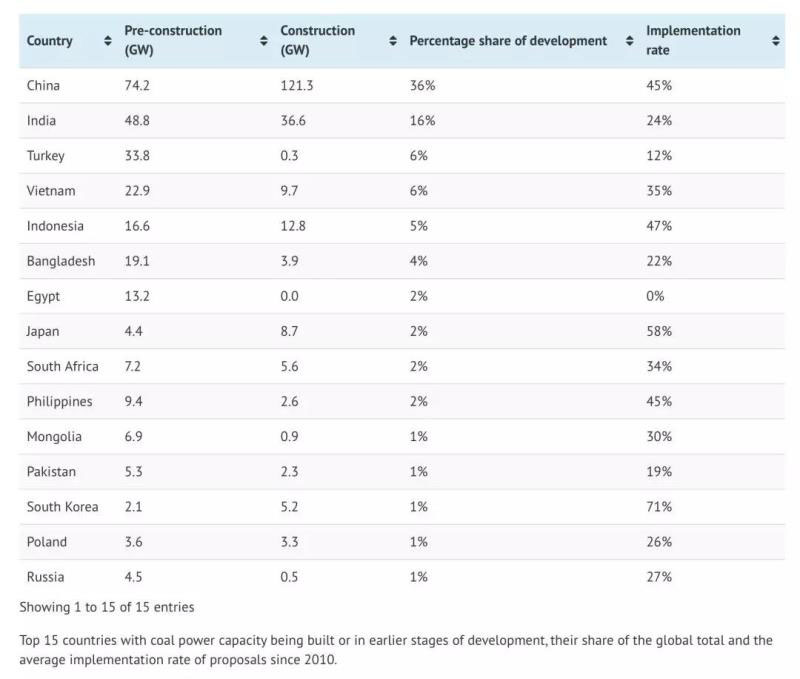The image size is (800, 679).
Task: Click sort arrows for Implementation rate column
Action: coord(776,41)
